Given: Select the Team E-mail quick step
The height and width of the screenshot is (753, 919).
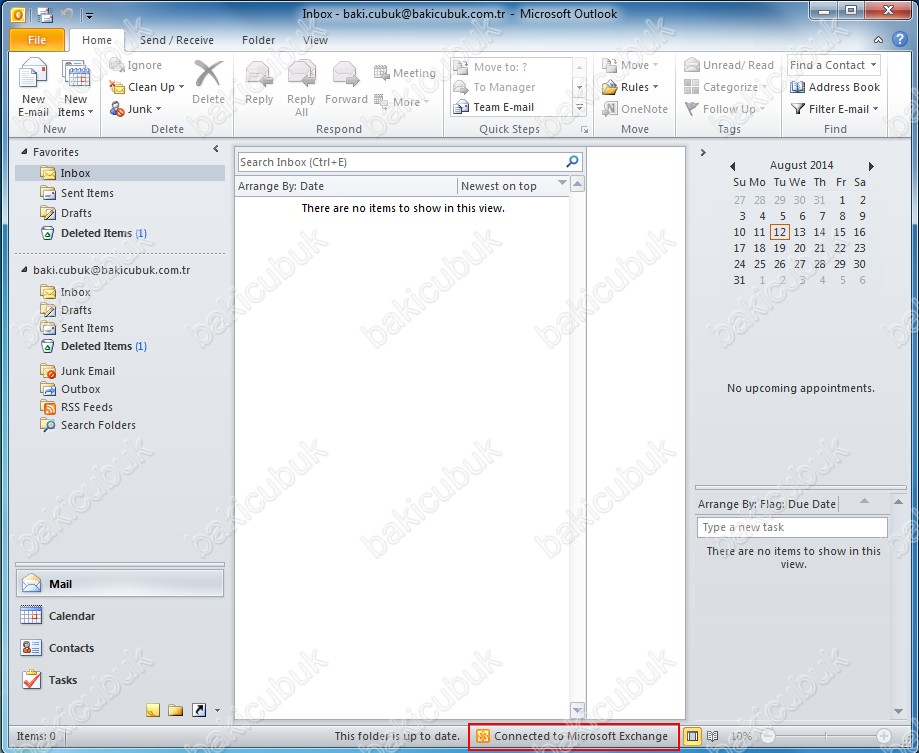Looking at the screenshot, I should pos(511,107).
